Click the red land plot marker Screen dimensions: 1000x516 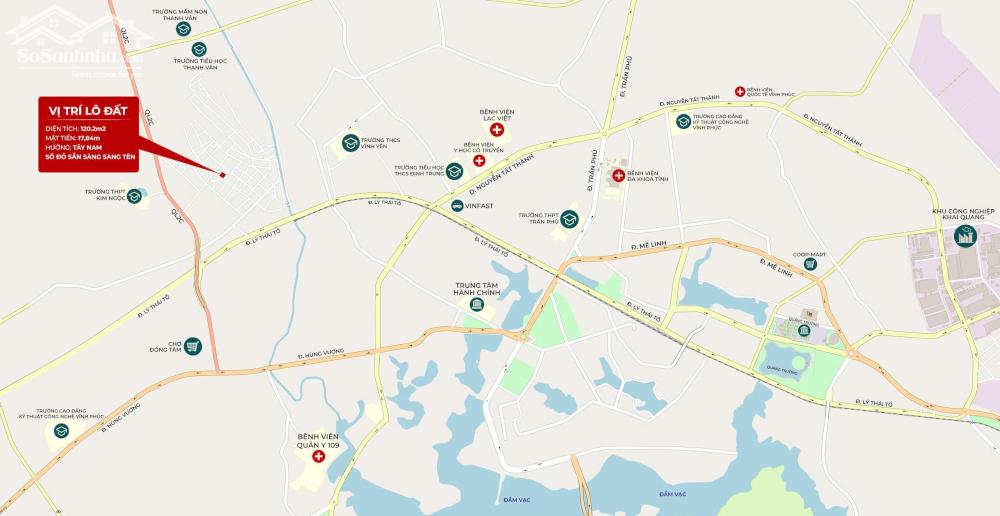(x=223, y=175)
